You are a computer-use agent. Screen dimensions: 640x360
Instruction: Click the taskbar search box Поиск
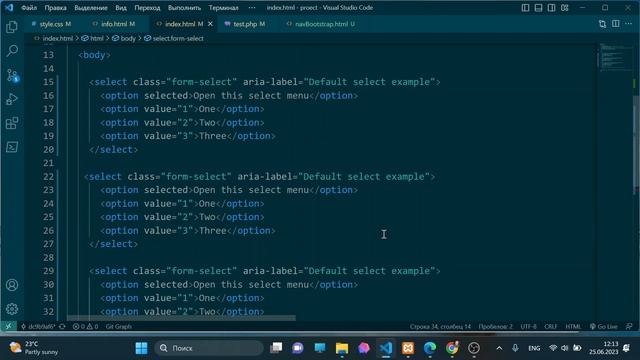pos(209,348)
